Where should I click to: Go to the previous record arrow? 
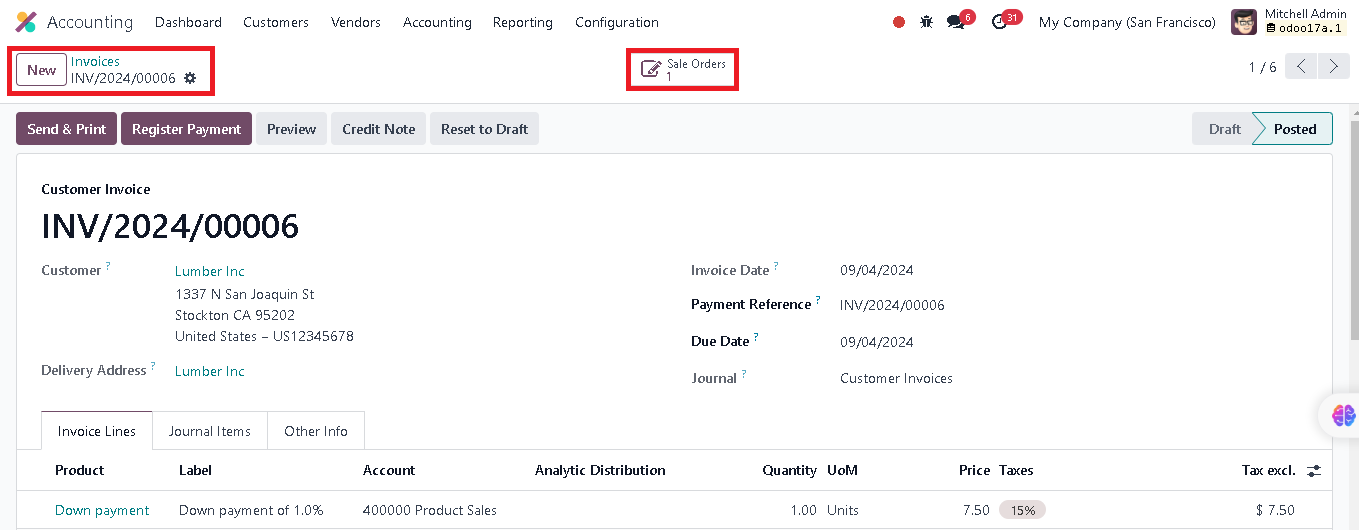point(1301,67)
